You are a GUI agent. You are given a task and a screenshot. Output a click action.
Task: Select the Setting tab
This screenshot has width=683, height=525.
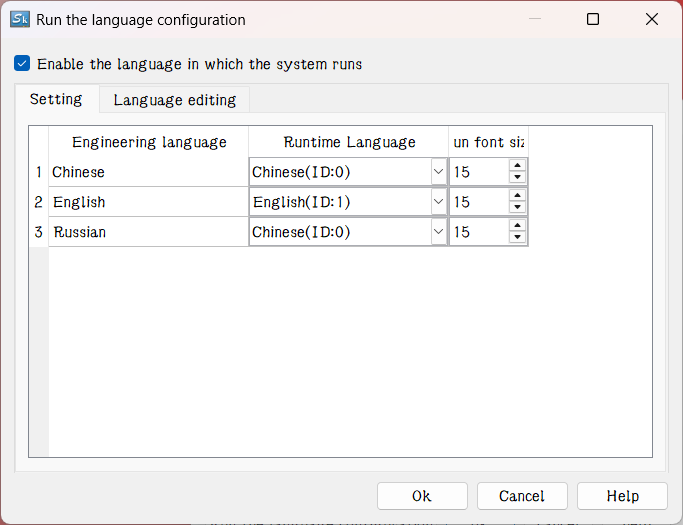(56, 99)
